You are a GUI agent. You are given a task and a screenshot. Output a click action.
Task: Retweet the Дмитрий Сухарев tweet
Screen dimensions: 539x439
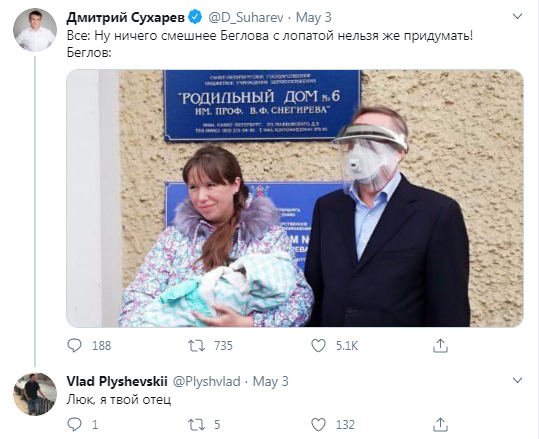196,345
